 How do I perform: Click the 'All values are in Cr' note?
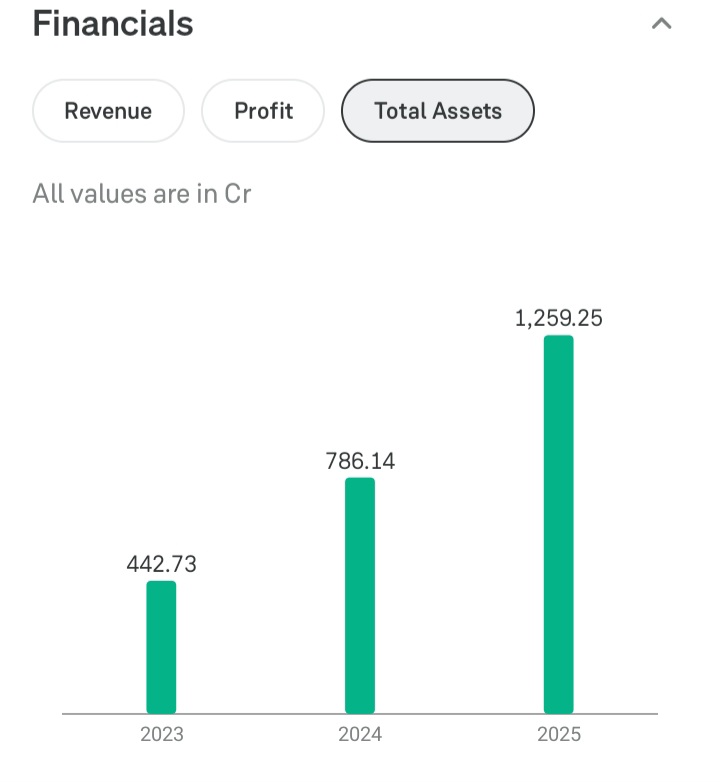tap(141, 193)
